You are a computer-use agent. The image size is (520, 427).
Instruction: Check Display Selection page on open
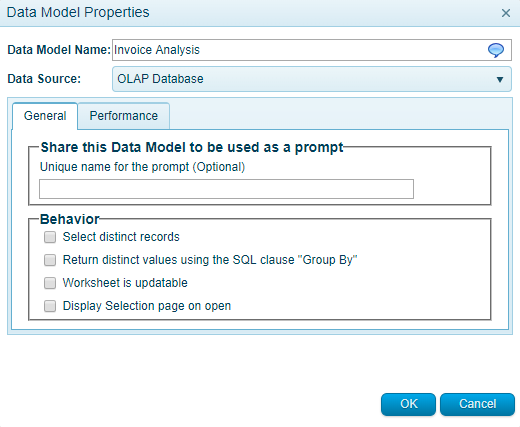tap(50, 306)
